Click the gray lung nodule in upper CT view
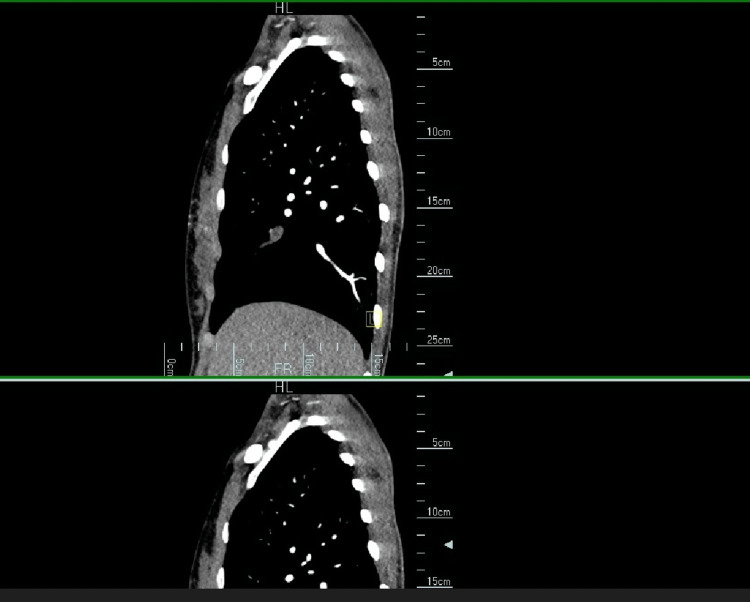This screenshot has width=750, height=602. [x=275, y=235]
